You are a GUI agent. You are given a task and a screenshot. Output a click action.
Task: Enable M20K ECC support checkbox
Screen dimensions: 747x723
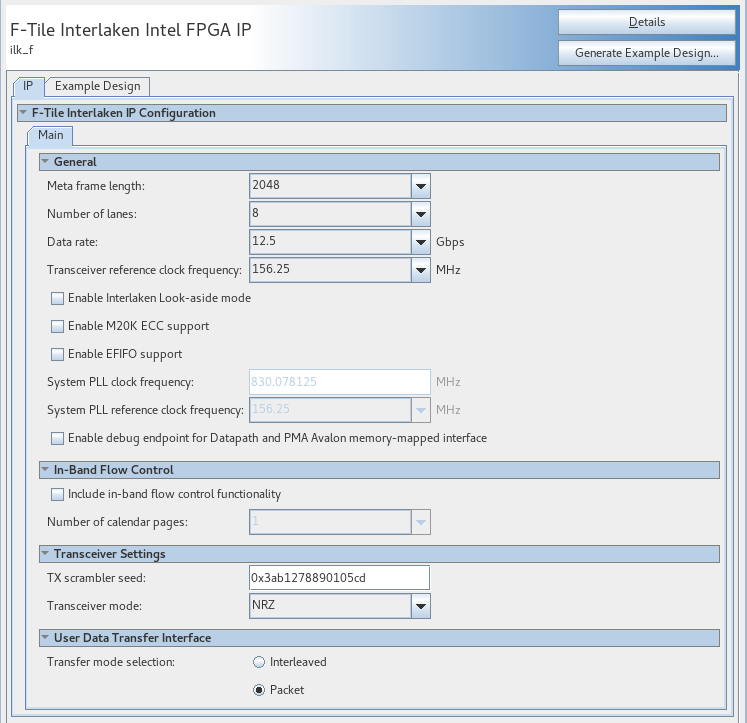(57, 326)
